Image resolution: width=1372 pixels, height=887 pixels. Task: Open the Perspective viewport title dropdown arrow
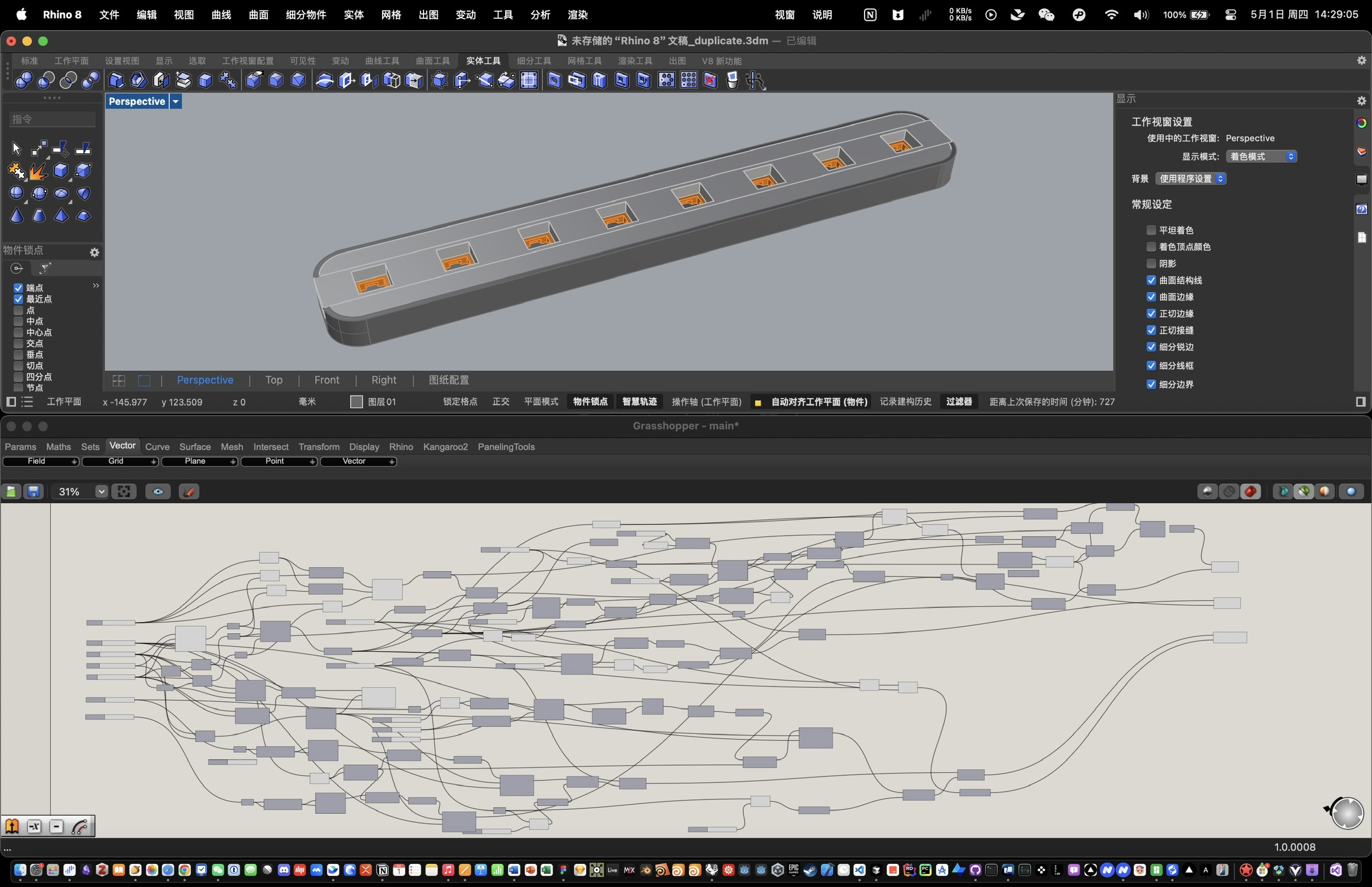pos(176,101)
